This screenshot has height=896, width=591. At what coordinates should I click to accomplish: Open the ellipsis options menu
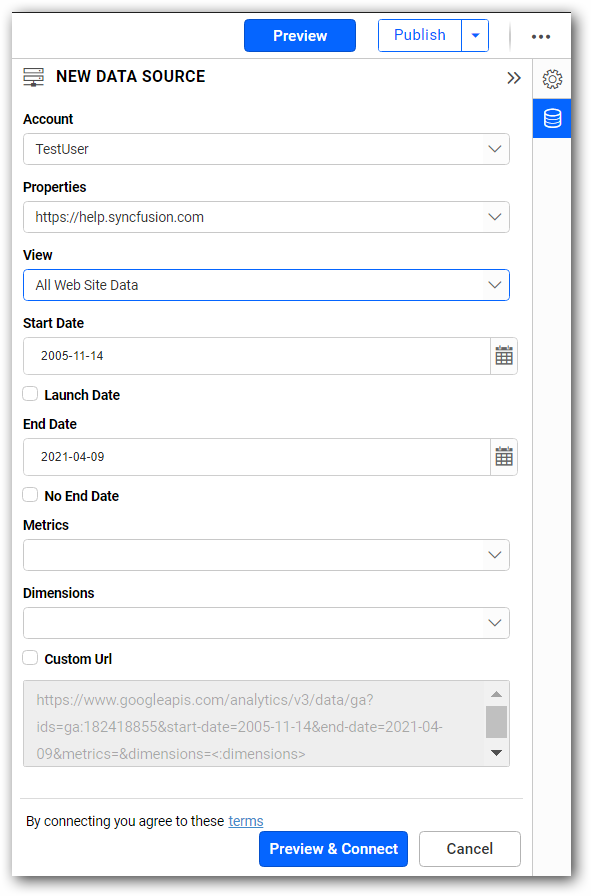[541, 36]
